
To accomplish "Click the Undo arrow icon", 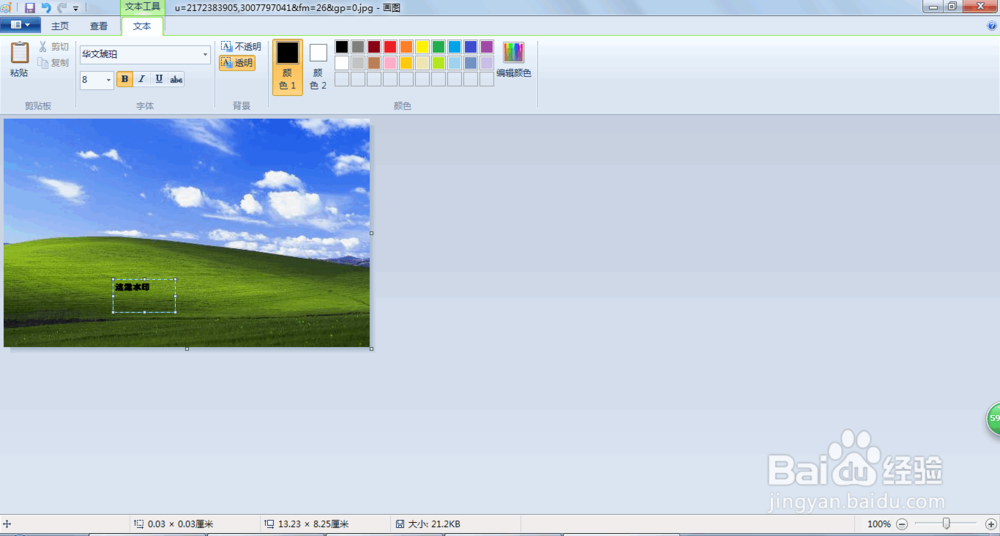I will point(47,8).
